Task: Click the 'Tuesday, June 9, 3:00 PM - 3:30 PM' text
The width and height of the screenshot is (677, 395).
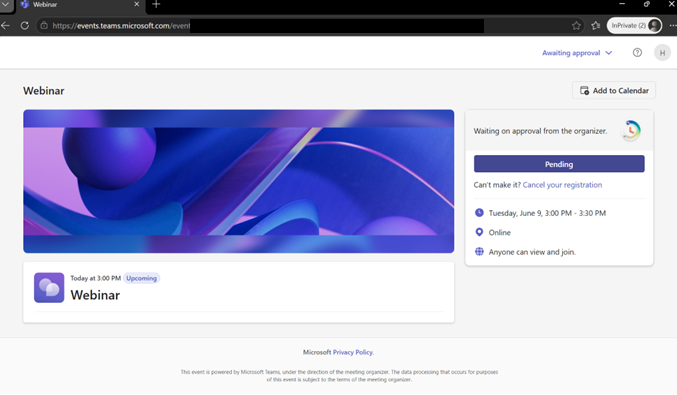Action: (x=547, y=213)
